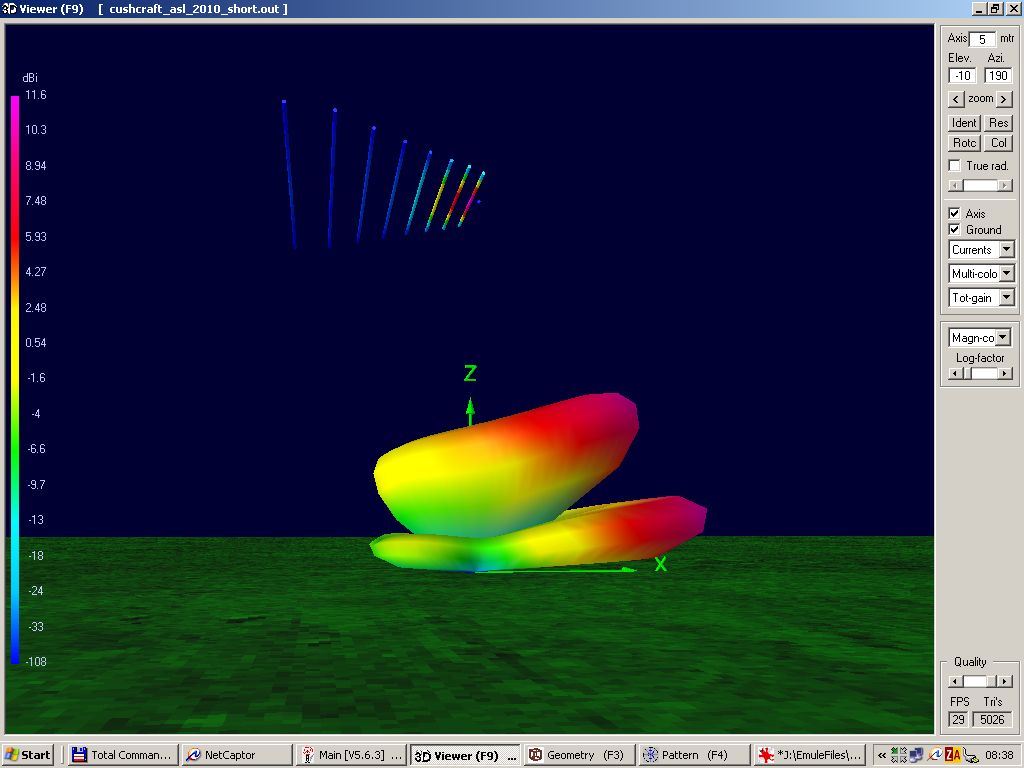
Task: Disable the Ground checkbox
Action: click(955, 230)
